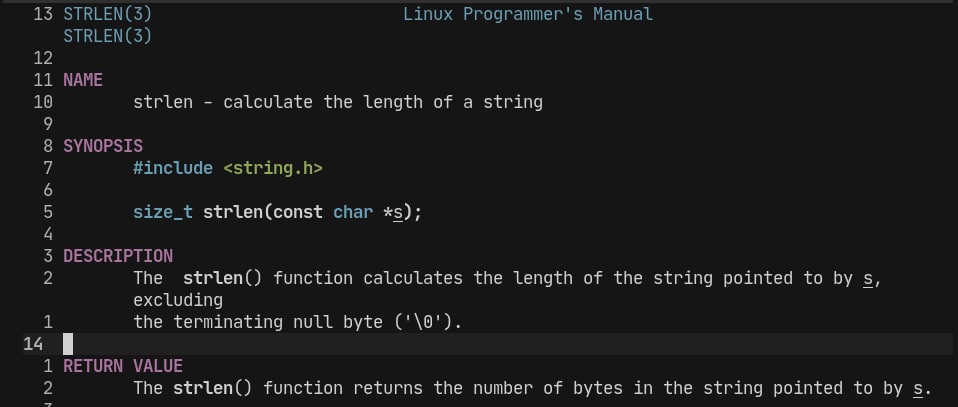The image size is (958, 407).
Task: Click the current line number 14
Action: (x=33, y=344)
